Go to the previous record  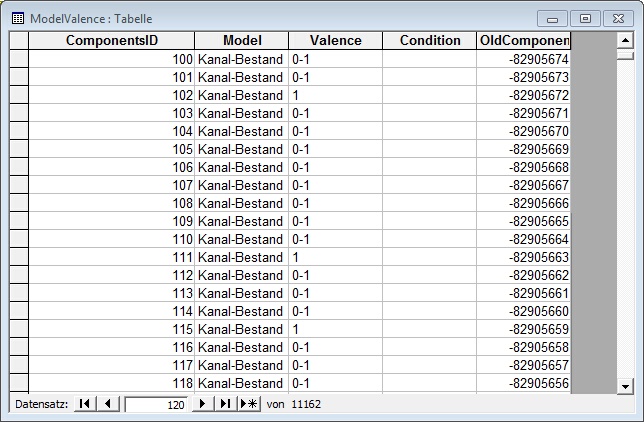click(109, 404)
